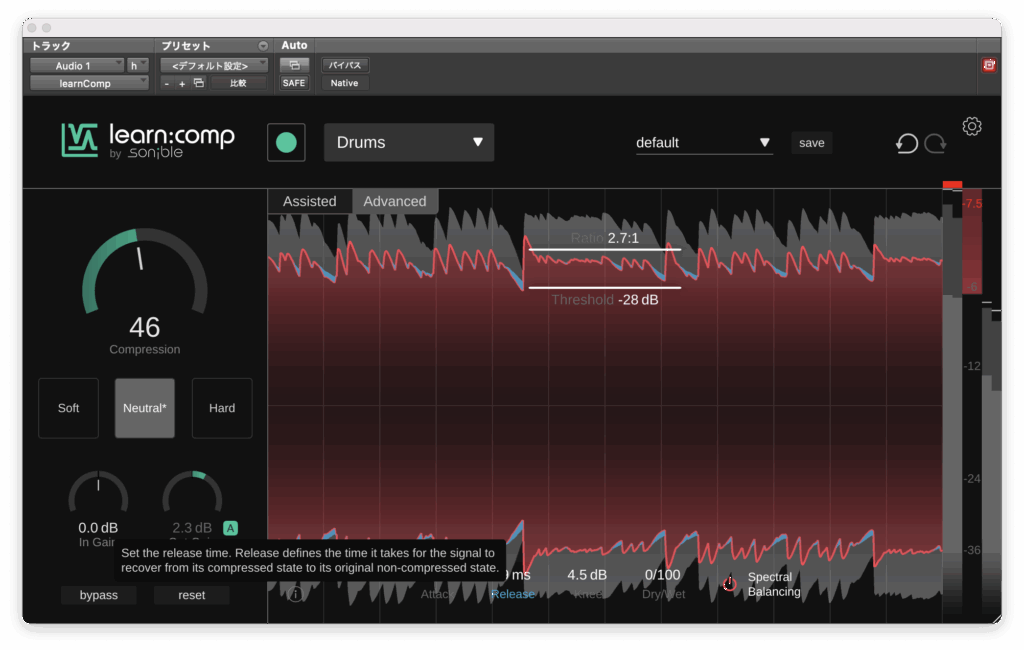
Task: Click the red target icon in header
Action: [989, 65]
